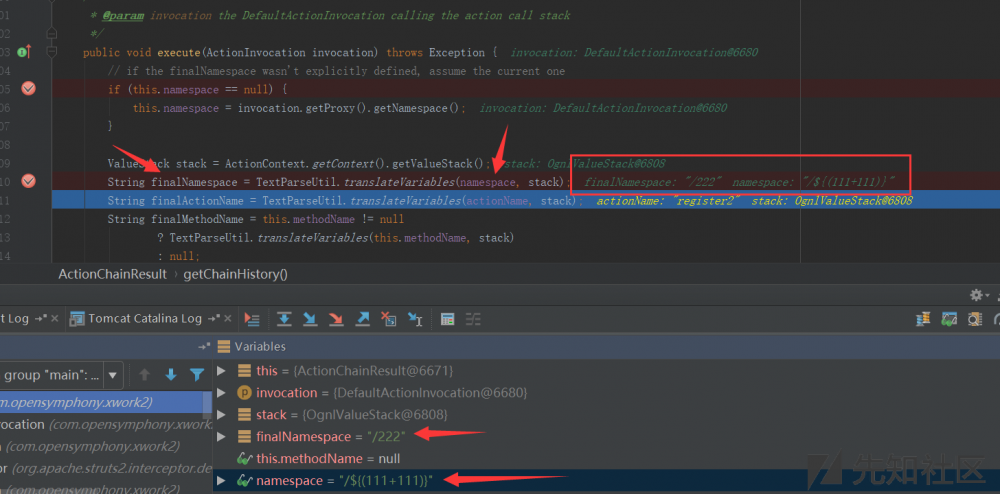1000x494 pixels.
Task: Click frames filter funnel icon
Action: [x=197, y=375]
